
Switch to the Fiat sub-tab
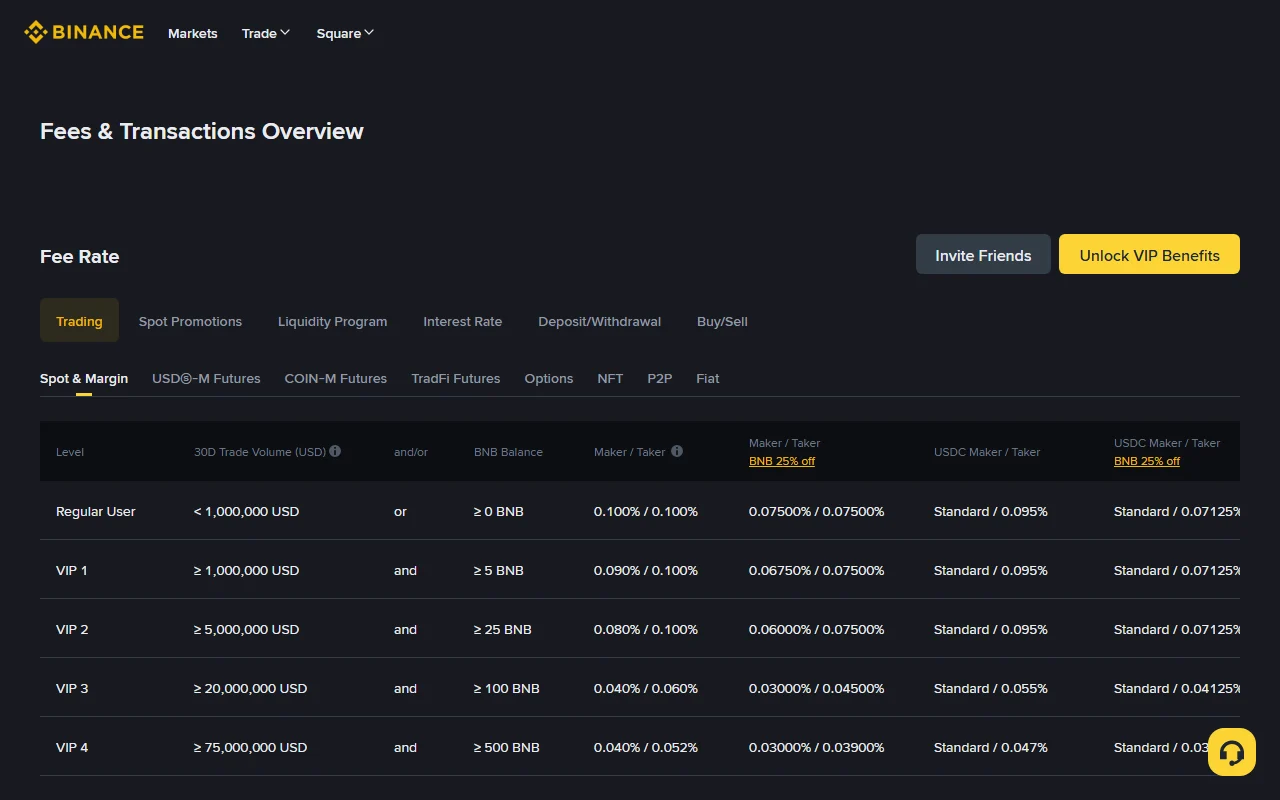click(707, 378)
